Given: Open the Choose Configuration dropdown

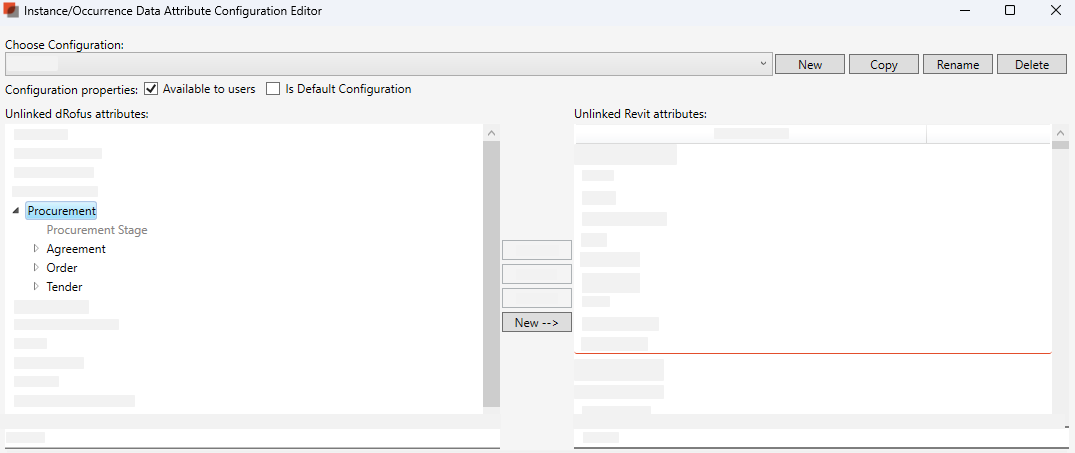Looking at the screenshot, I should tap(763, 64).
